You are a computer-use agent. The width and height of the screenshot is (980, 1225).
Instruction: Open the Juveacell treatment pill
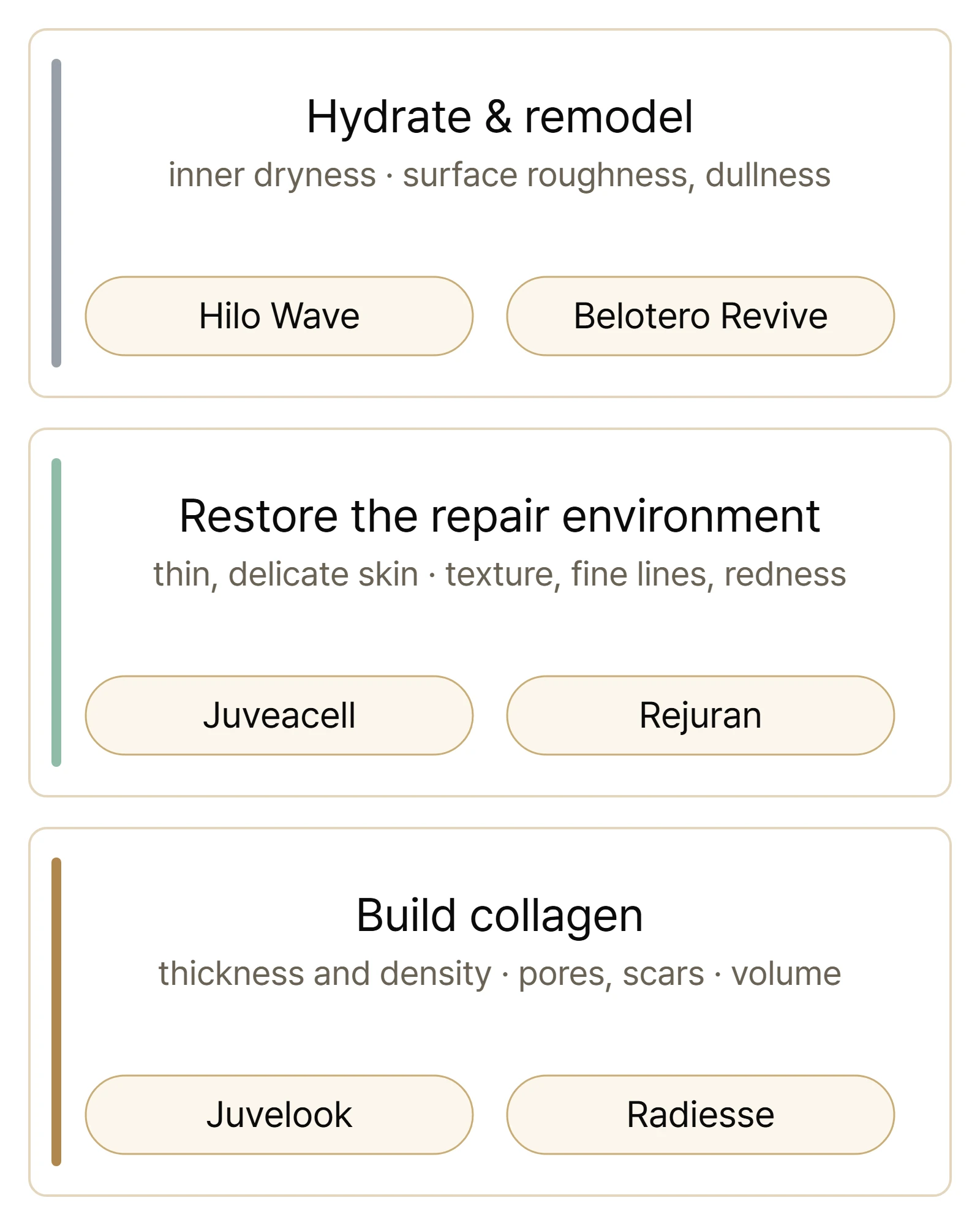click(279, 715)
